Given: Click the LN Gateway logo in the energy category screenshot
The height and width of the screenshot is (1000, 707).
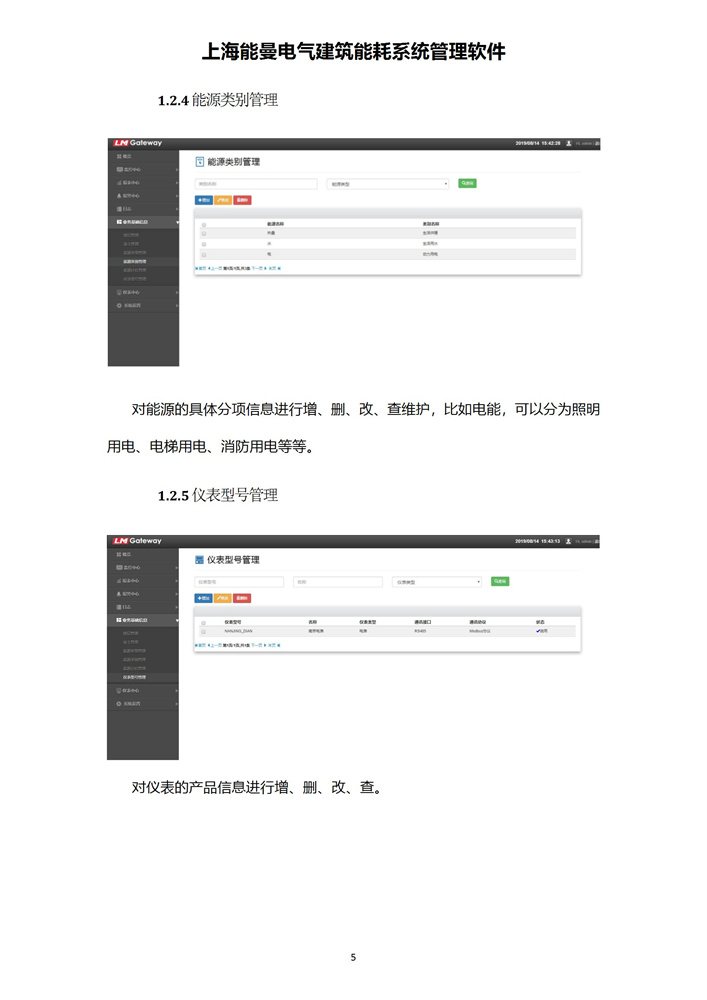Looking at the screenshot, I should pyautogui.click(x=137, y=143).
